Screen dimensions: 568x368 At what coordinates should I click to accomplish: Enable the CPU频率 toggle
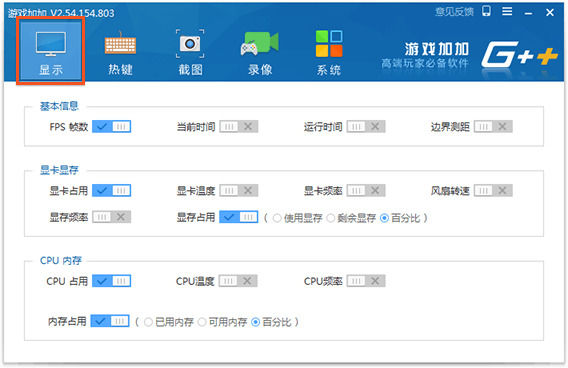pos(366,281)
